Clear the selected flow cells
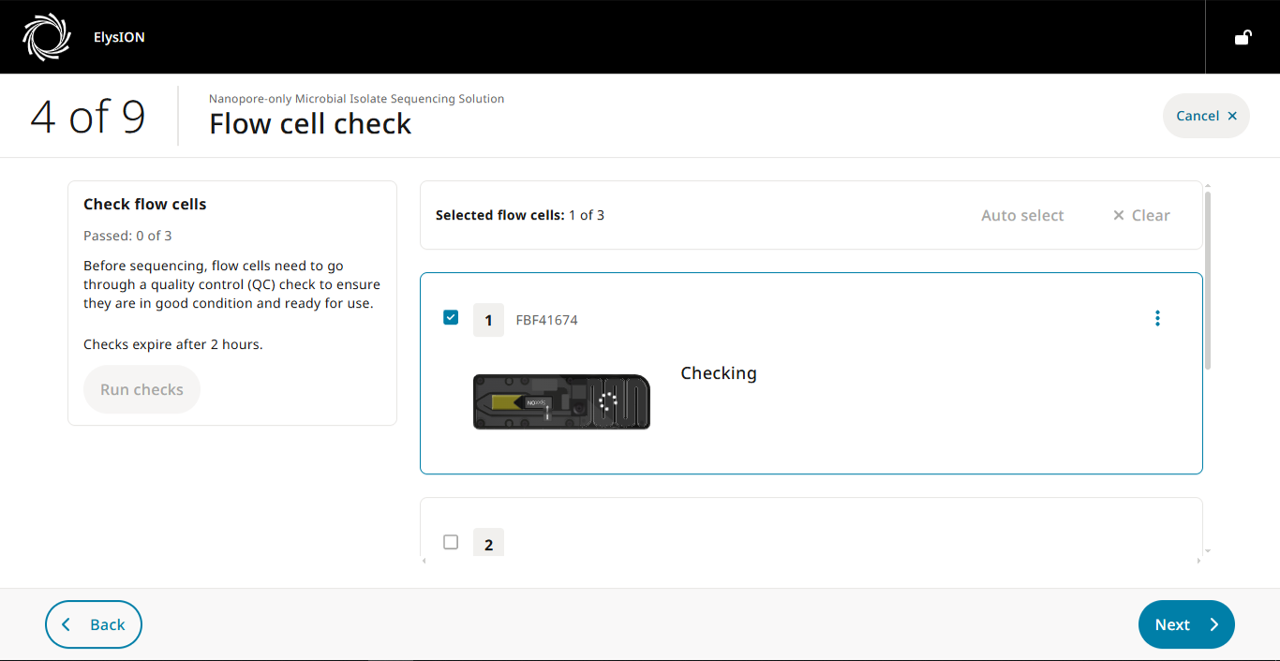The image size is (1280, 661). pos(1141,215)
